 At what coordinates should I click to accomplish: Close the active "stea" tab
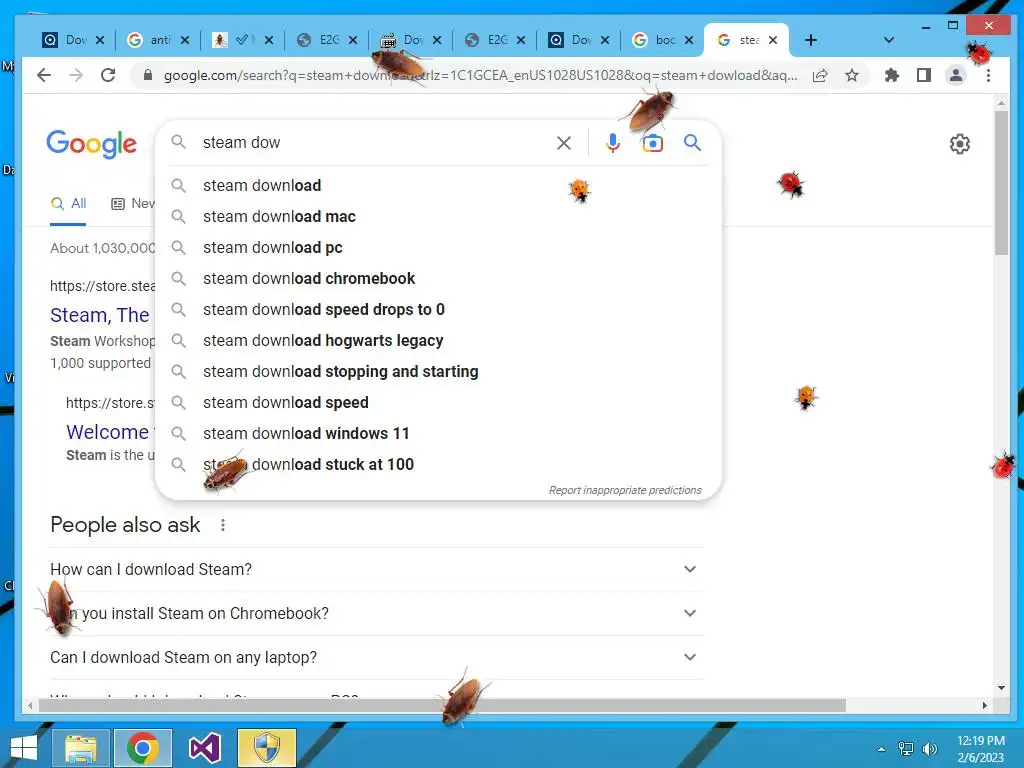click(773, 40)
